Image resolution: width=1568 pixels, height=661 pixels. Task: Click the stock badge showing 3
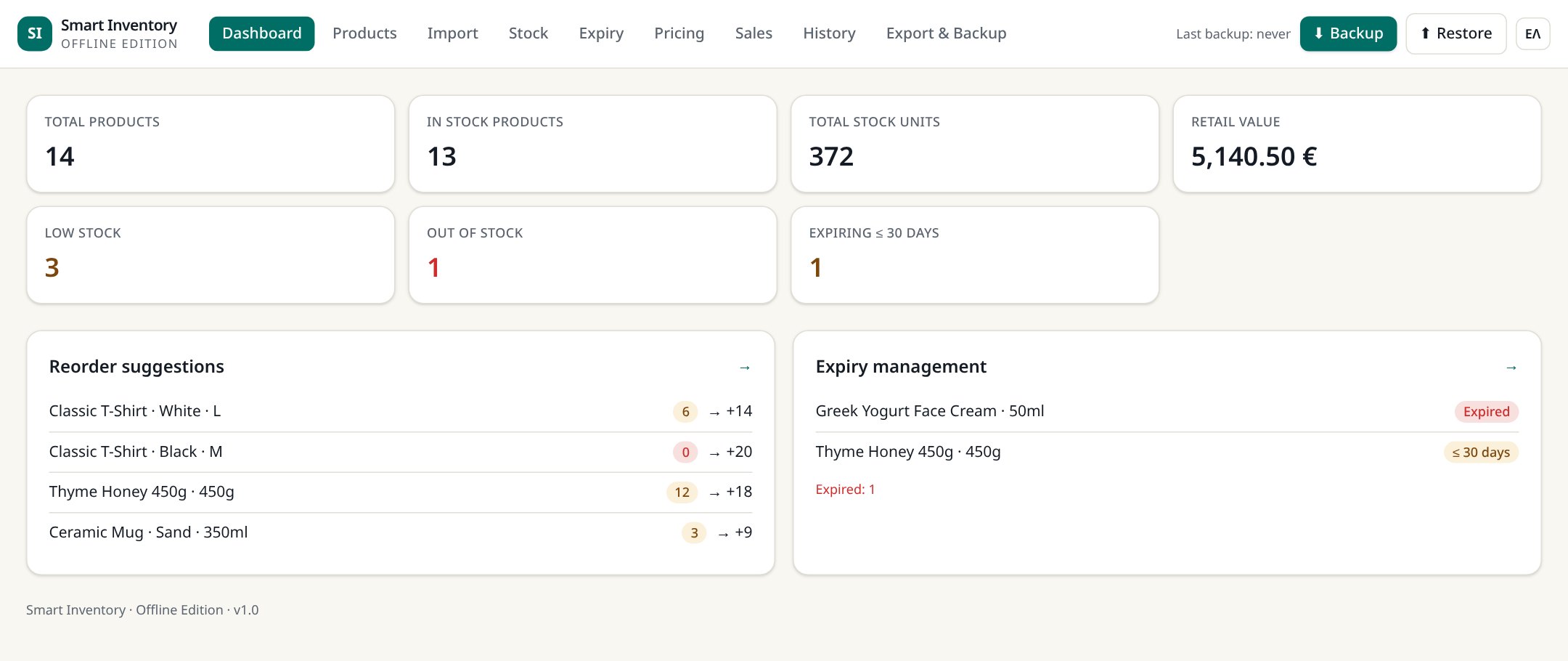pyautogui.click(x=694, y=533)
